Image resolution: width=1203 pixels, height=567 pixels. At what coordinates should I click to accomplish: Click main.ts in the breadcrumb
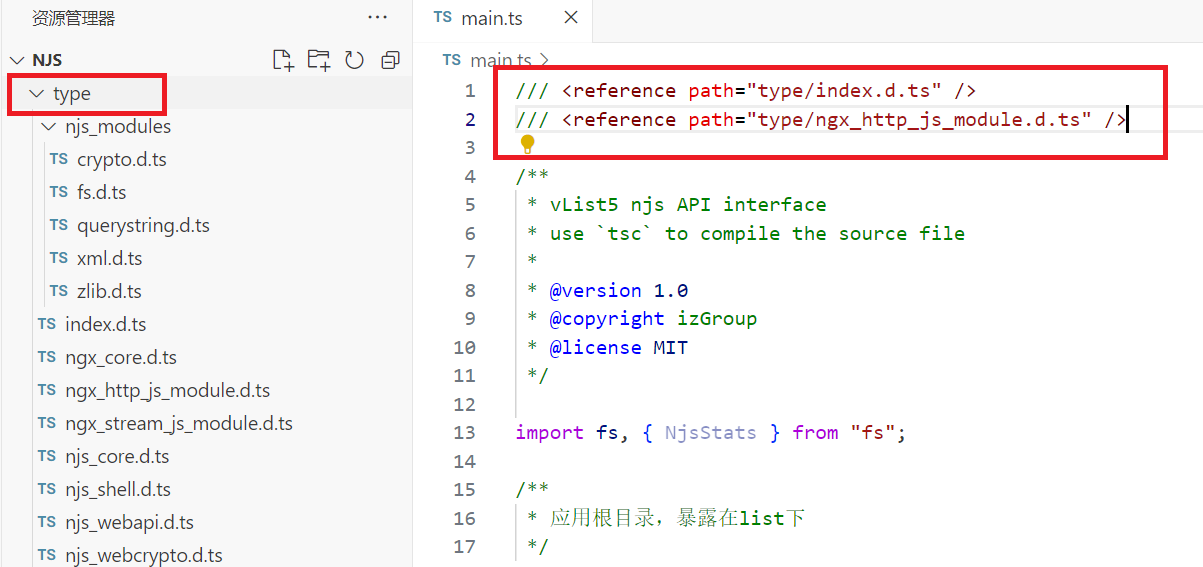coord(503,61)
